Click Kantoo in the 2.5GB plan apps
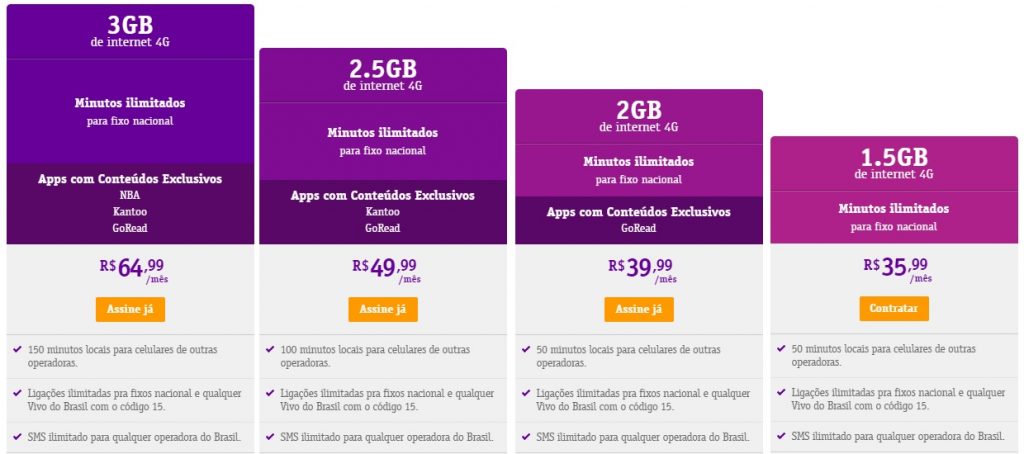The height and width of the screenshot is (454, 1024). [383, 212]
